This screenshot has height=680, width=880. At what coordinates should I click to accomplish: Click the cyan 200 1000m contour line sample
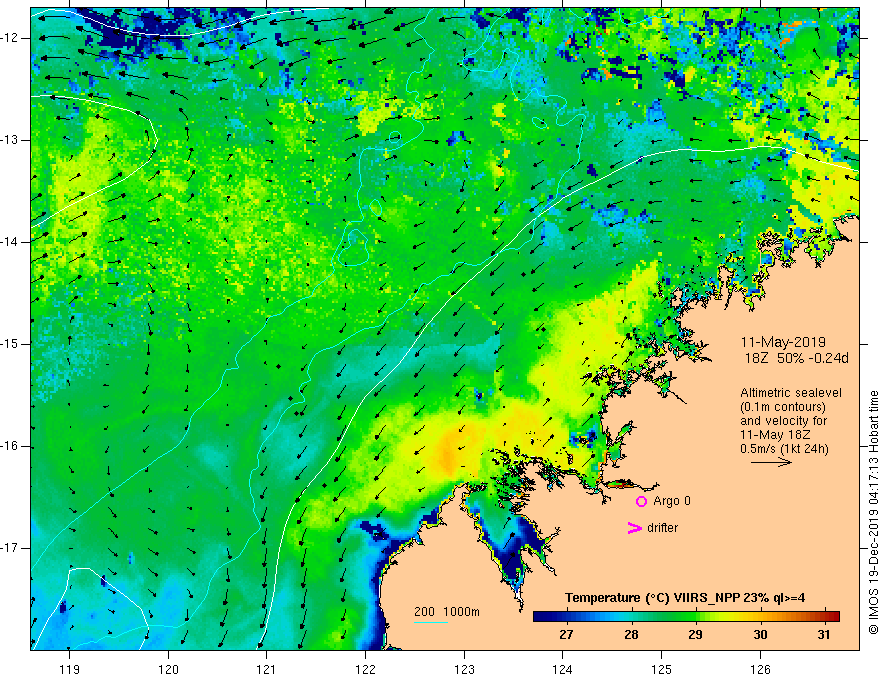[x=430, y=622]
